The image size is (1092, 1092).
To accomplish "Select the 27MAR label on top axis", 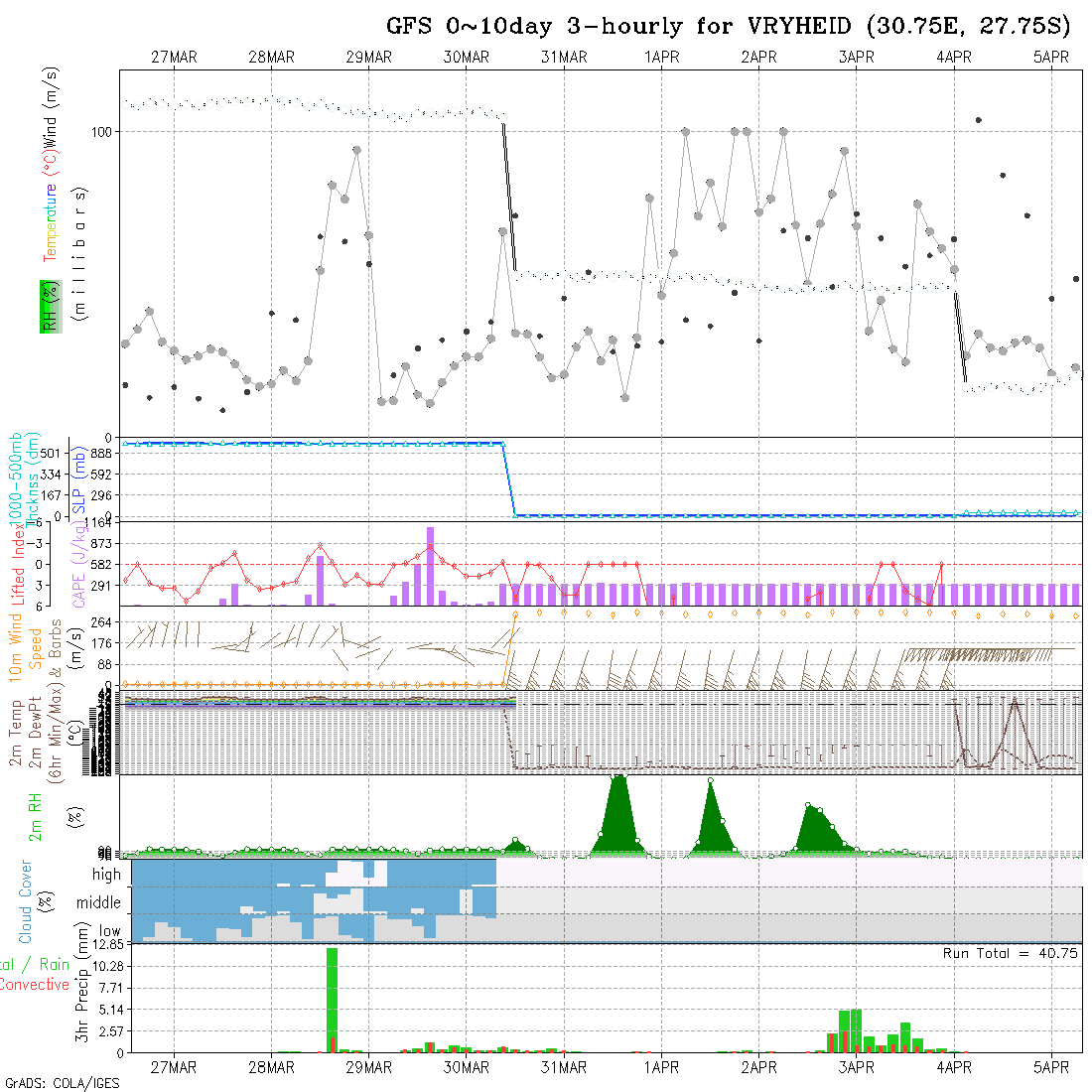I will pyautogui.click(x=174, y=58).
